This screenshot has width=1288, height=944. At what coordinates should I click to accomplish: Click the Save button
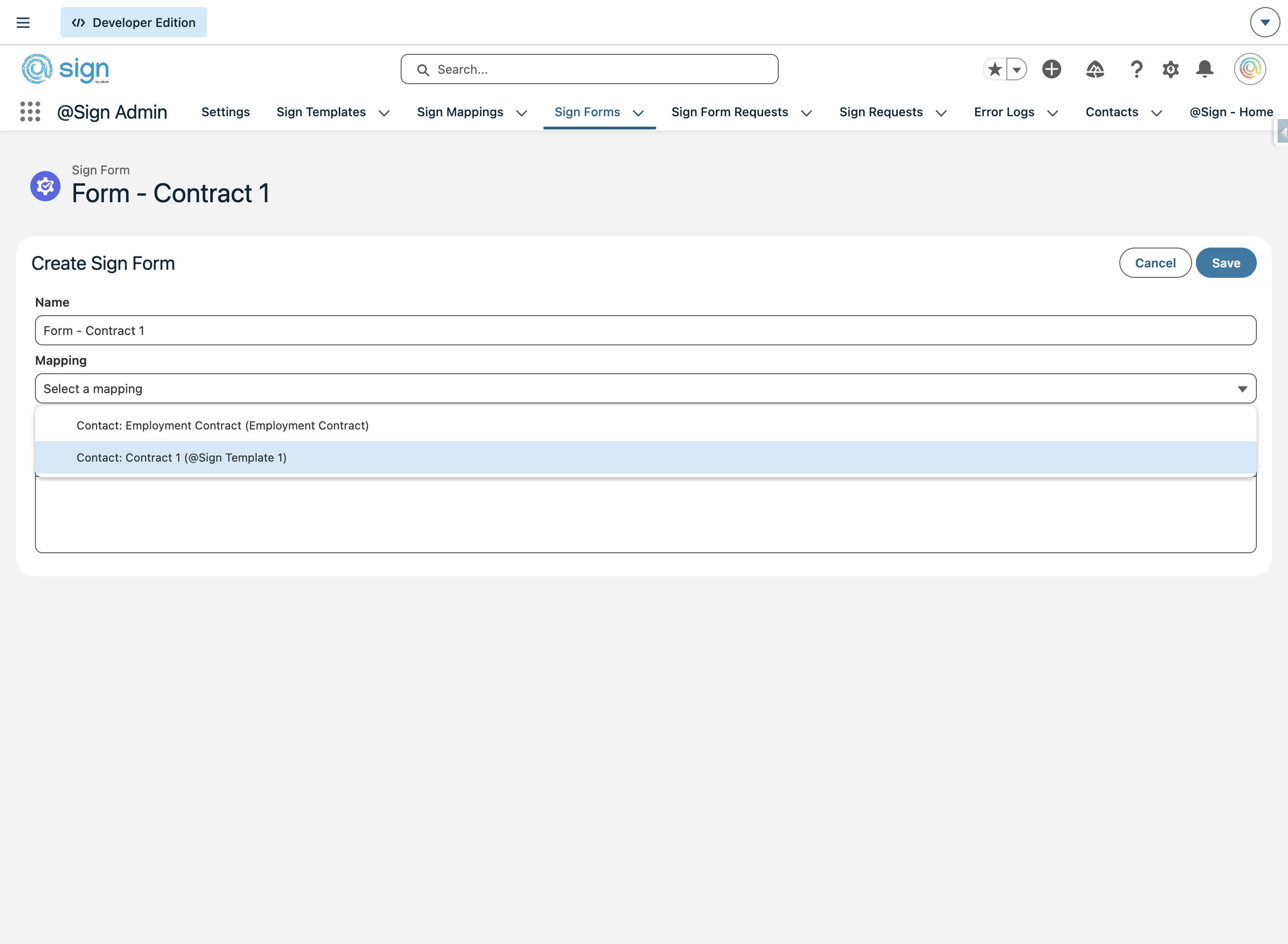coord(1226,263)
